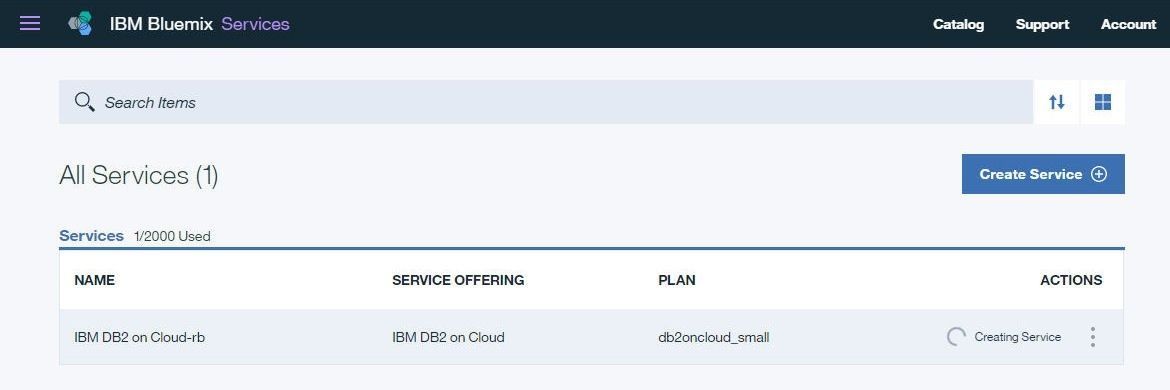
Task: Open the Account menu
Action: [x=1128, y=25]
